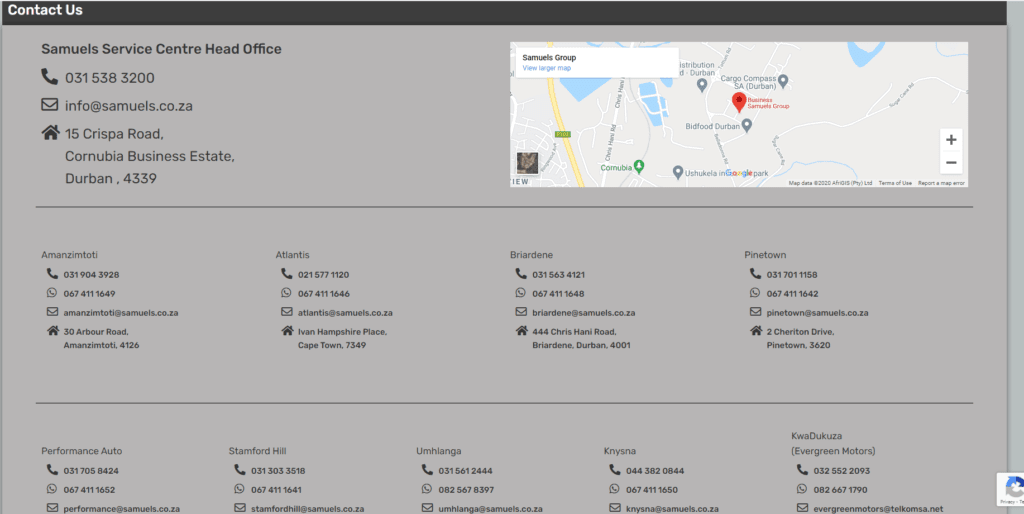
Task: Click the Ushukela industrial park marker
Action: coord(678,172)
